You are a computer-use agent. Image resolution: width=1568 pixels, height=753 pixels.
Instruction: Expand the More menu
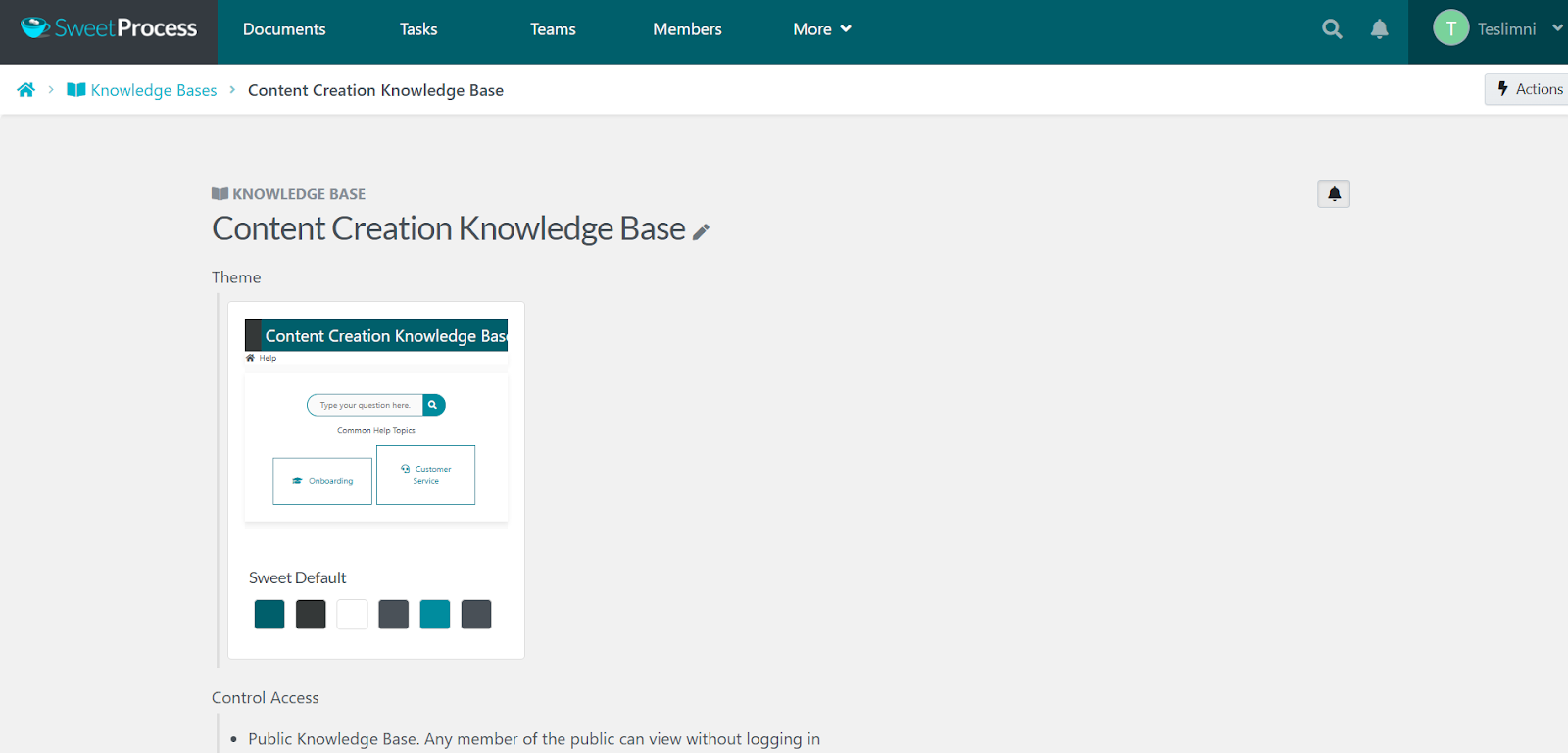point(821,29)
